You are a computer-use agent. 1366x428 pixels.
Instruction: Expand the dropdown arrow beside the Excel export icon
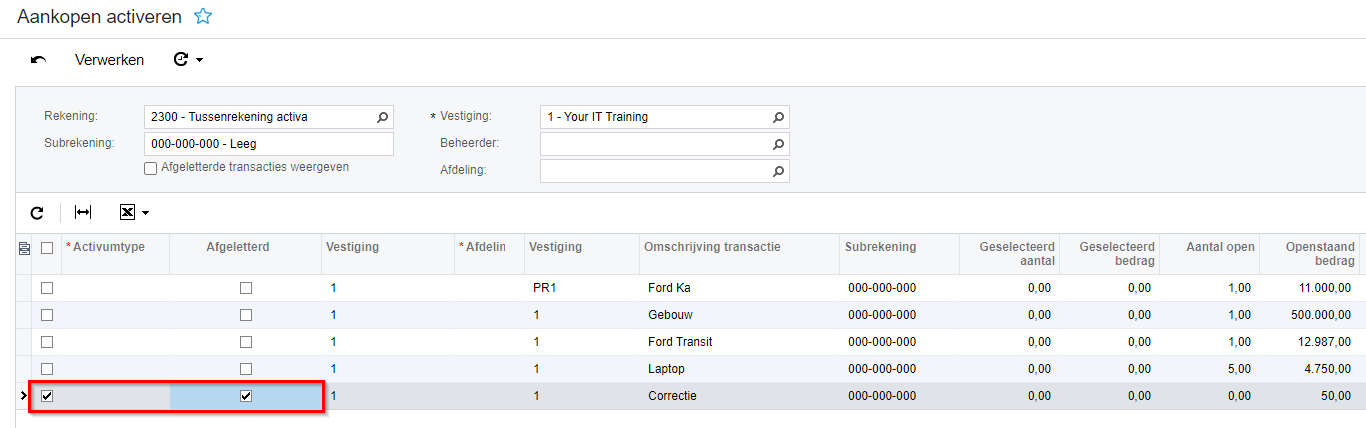click(x=146, y=213)
